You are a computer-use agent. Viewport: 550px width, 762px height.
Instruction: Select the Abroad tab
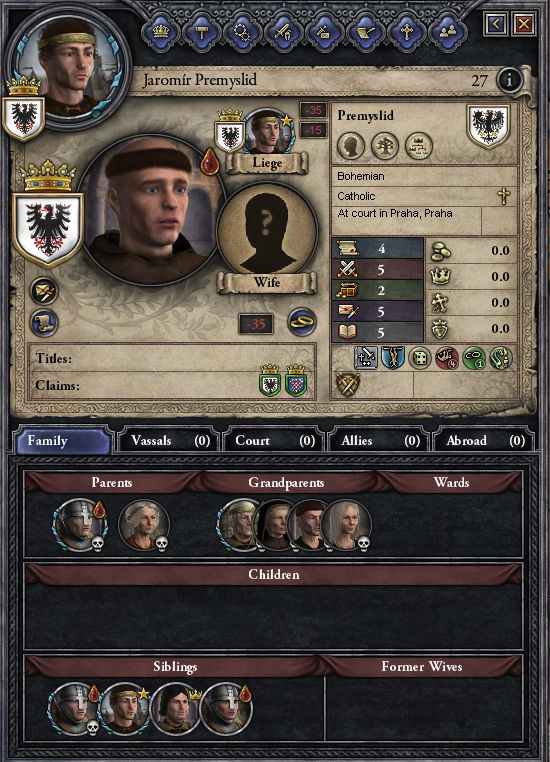(x=483, y=441)
